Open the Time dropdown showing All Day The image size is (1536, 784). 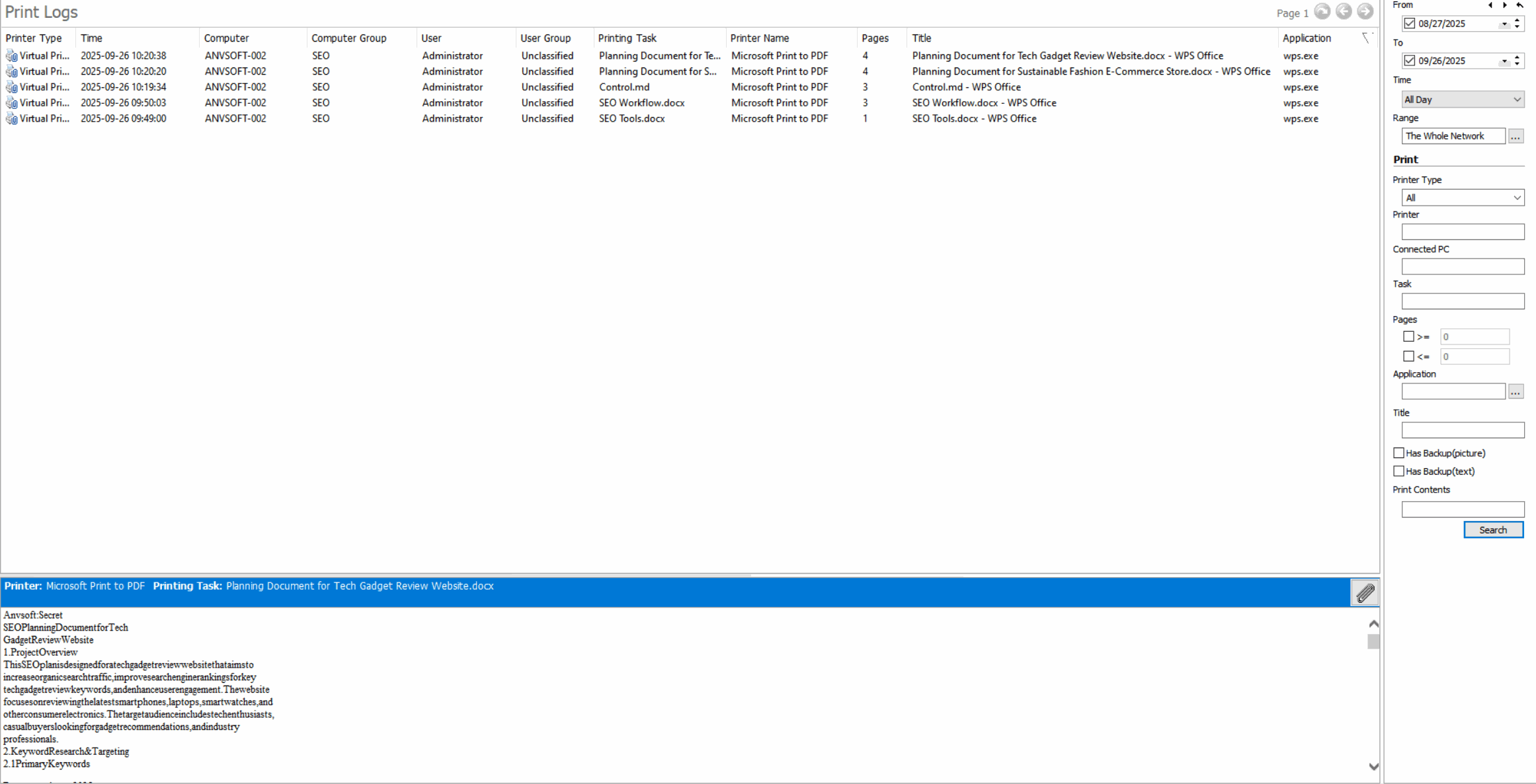(x=1463, y=98)
